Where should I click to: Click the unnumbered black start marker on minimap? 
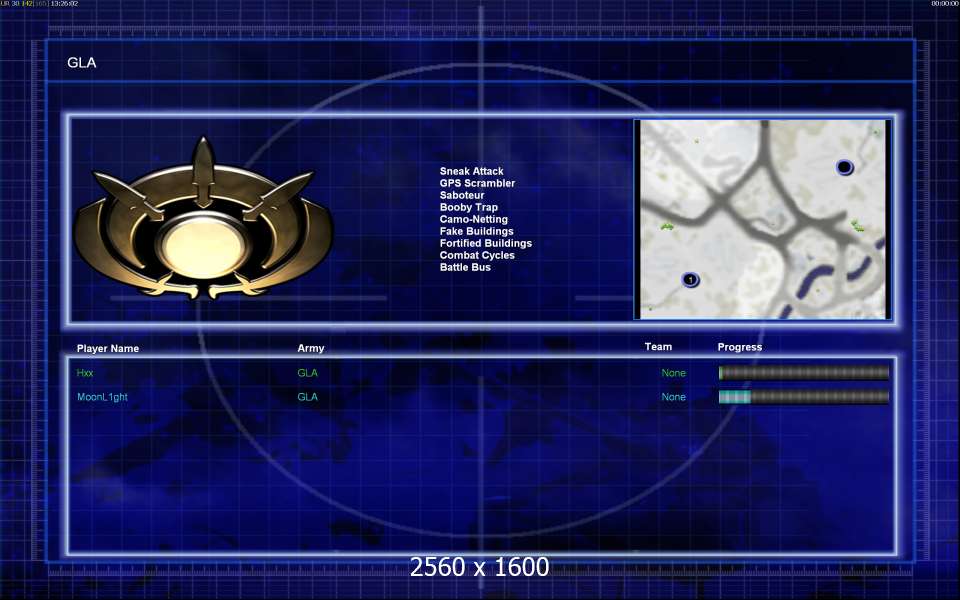pyautogui.click(x=844, y=167)
